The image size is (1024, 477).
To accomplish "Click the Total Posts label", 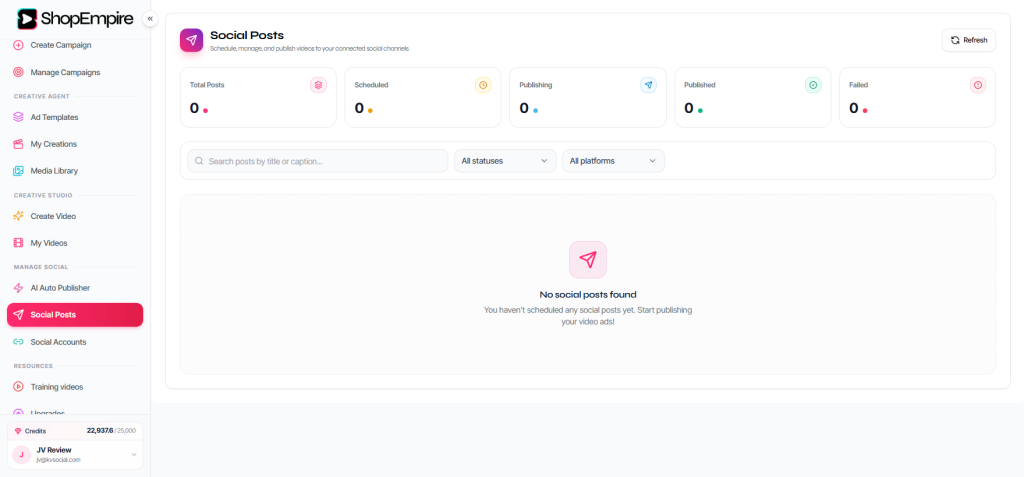I will [x=207, y=85].
